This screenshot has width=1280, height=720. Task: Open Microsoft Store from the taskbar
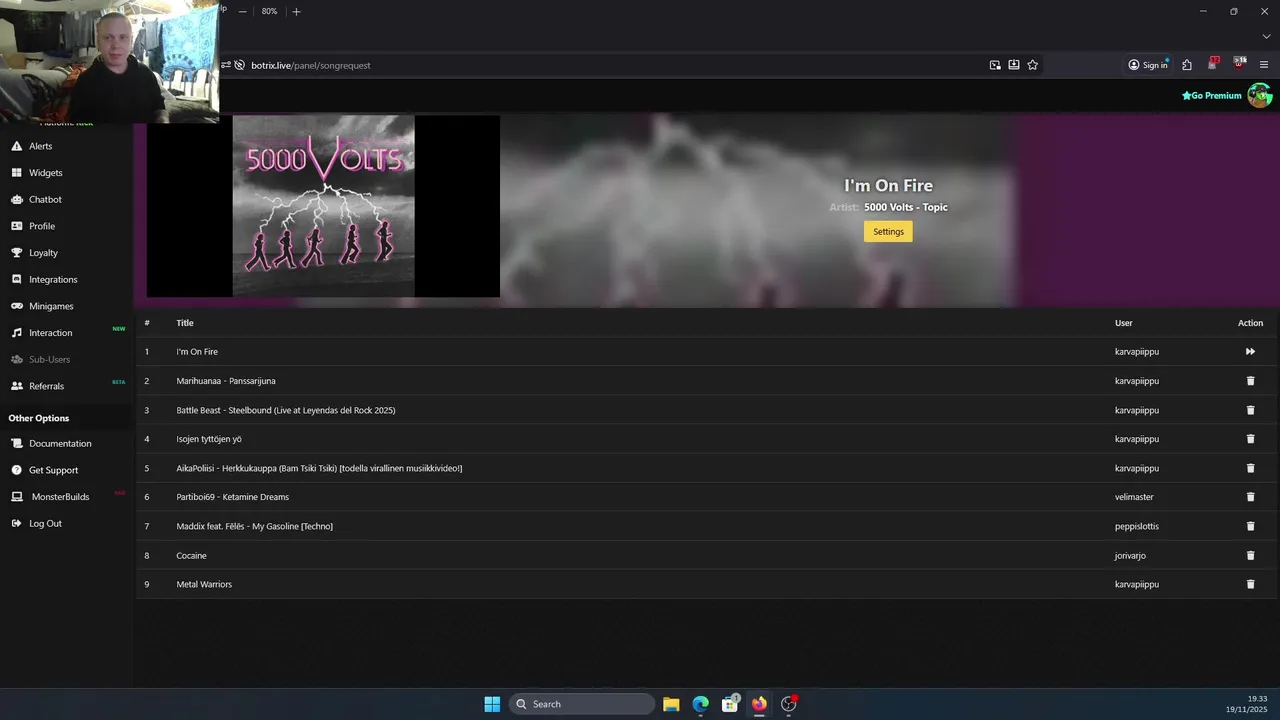[x=730, y=704]
